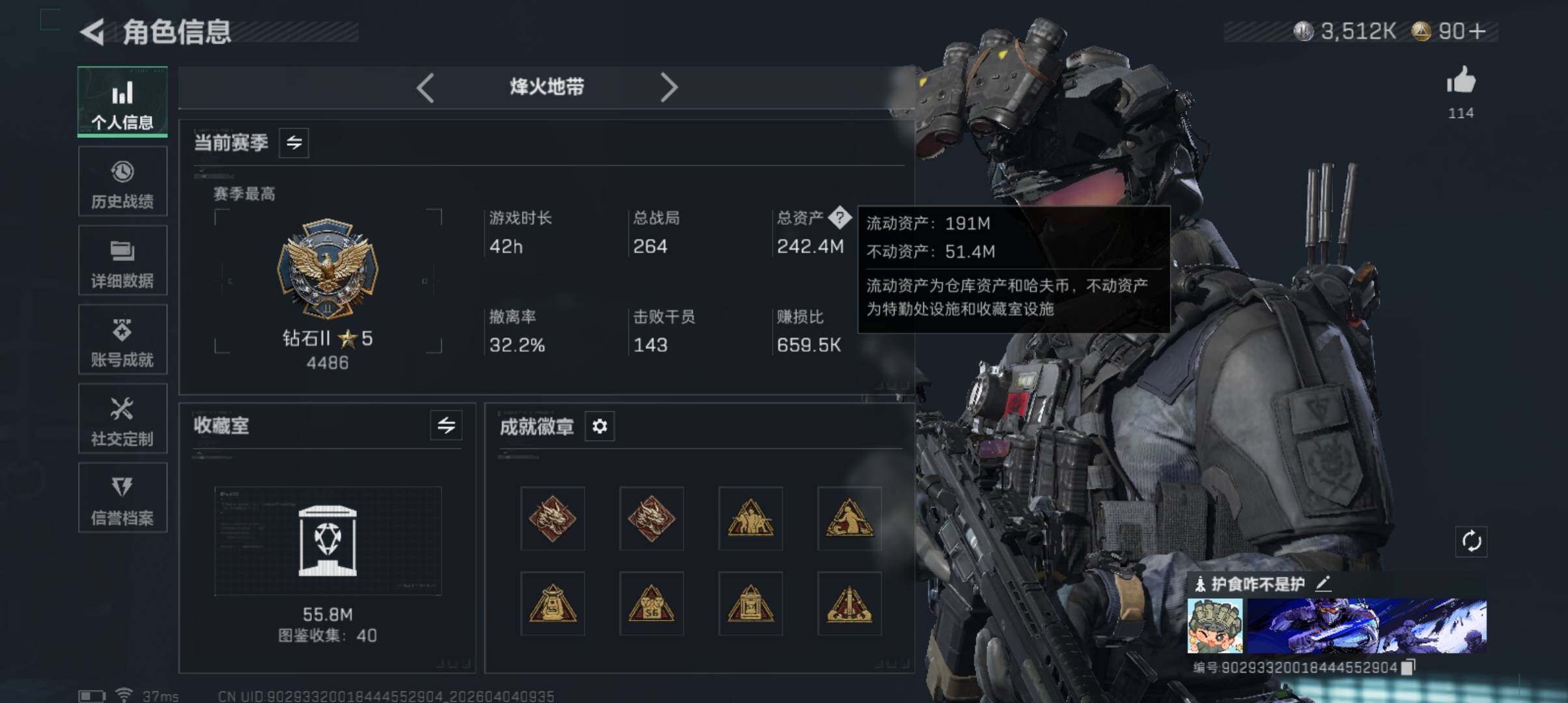This screenshot has height=703, width=1568.
Task: Click the player avatar picture
Action: click(x=1215, y=626)
